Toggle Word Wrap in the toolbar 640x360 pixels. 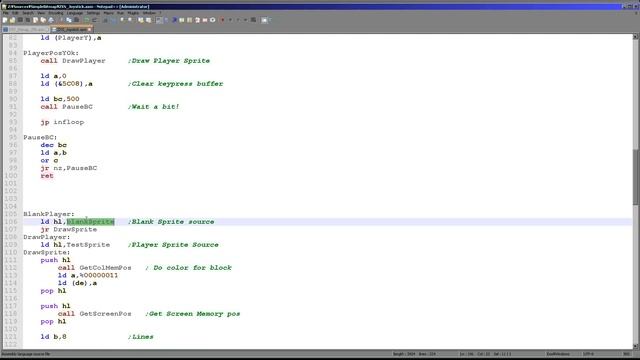(x=159, y=20)
